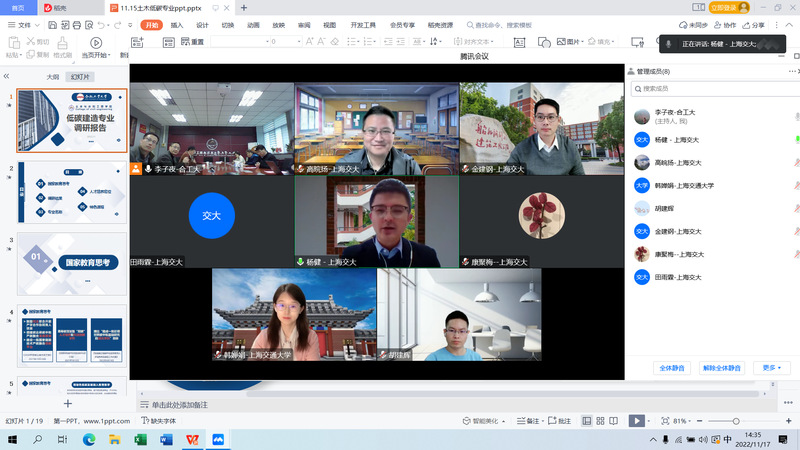Launch Excel from the taskbar
Screen dimensions: 800x450
pyautogui.click(x=139, y=439)
